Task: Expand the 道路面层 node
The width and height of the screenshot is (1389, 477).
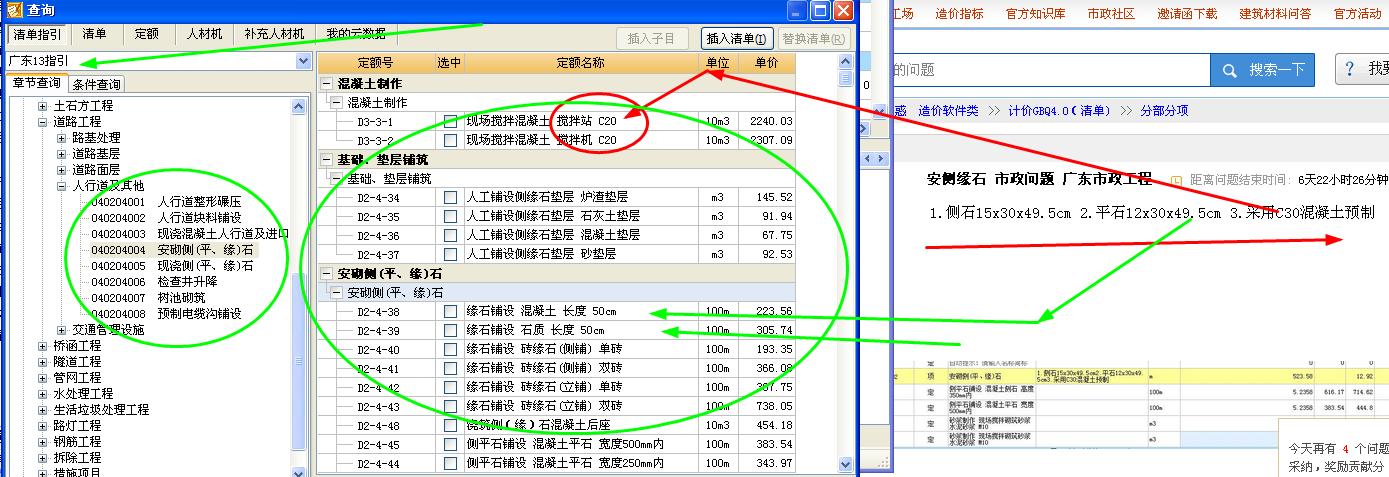Action: 61,170
